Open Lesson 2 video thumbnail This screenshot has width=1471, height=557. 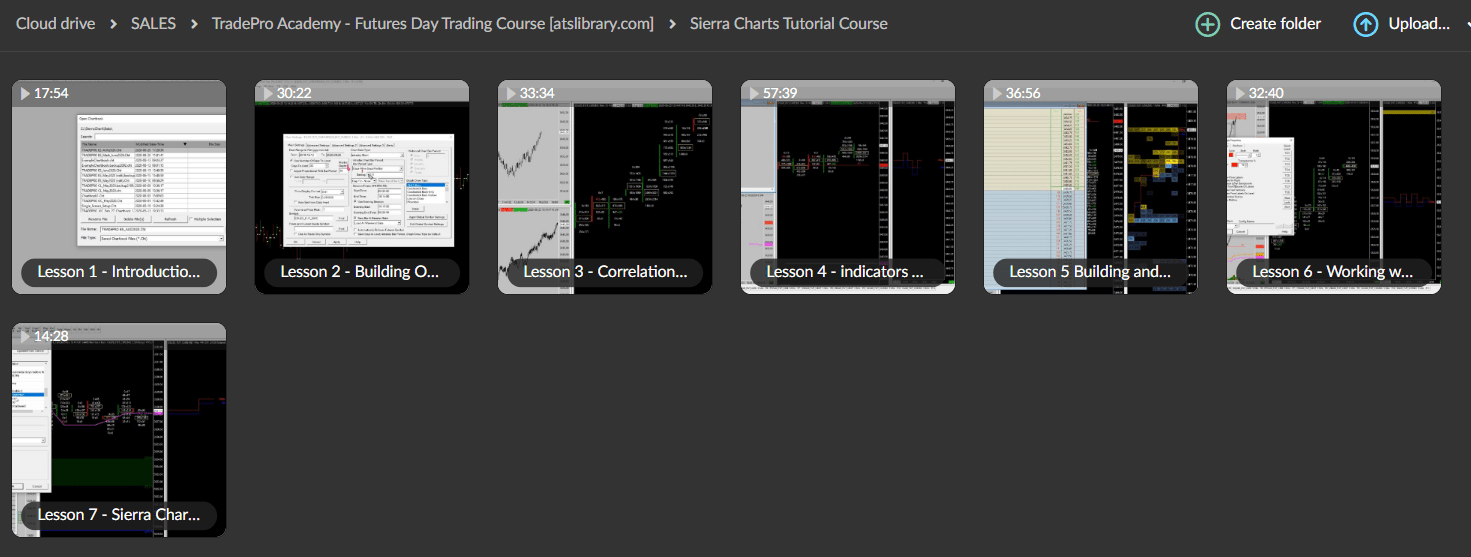tap(362, 187)
